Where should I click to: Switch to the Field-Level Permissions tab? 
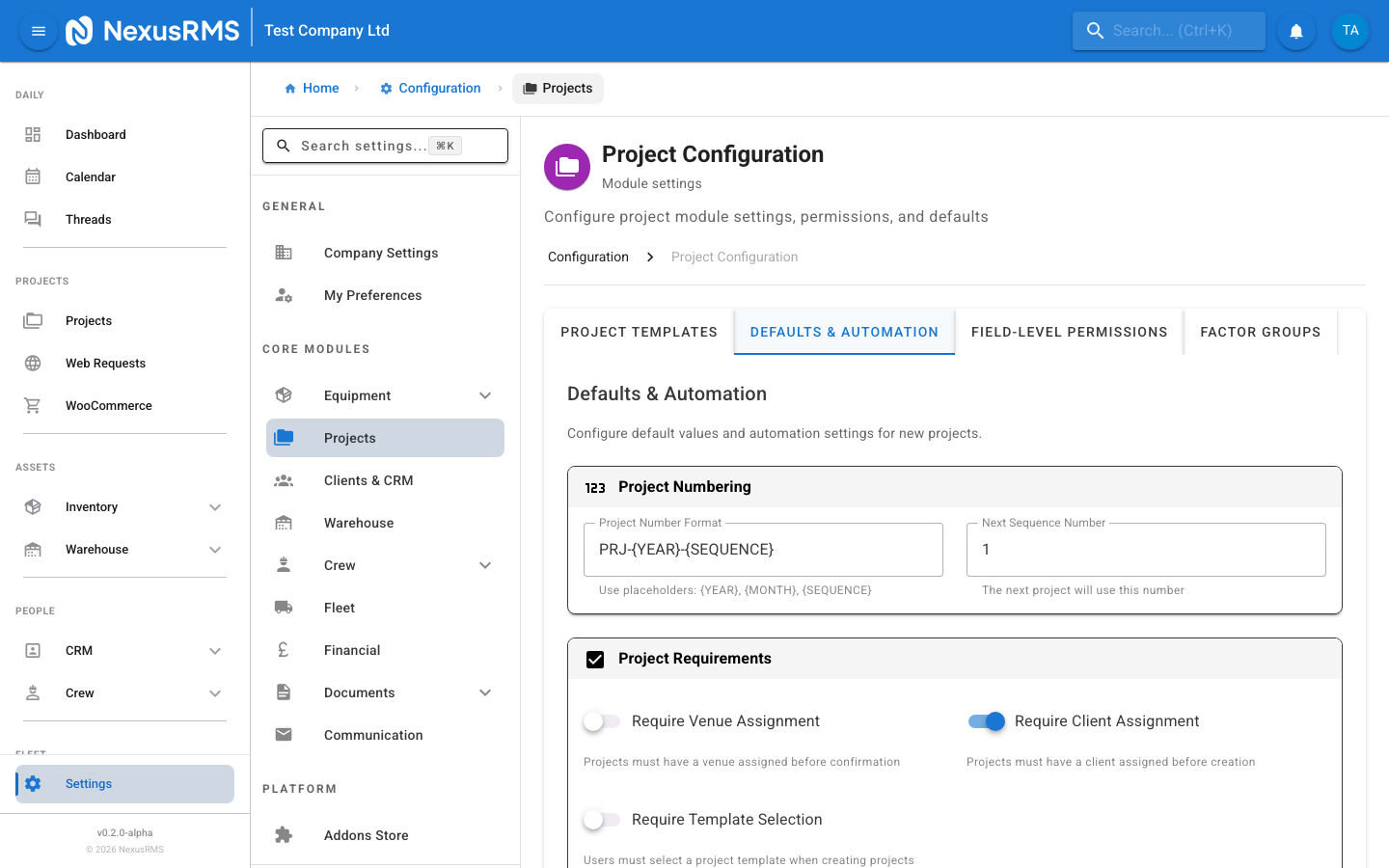pos(1069,332)
